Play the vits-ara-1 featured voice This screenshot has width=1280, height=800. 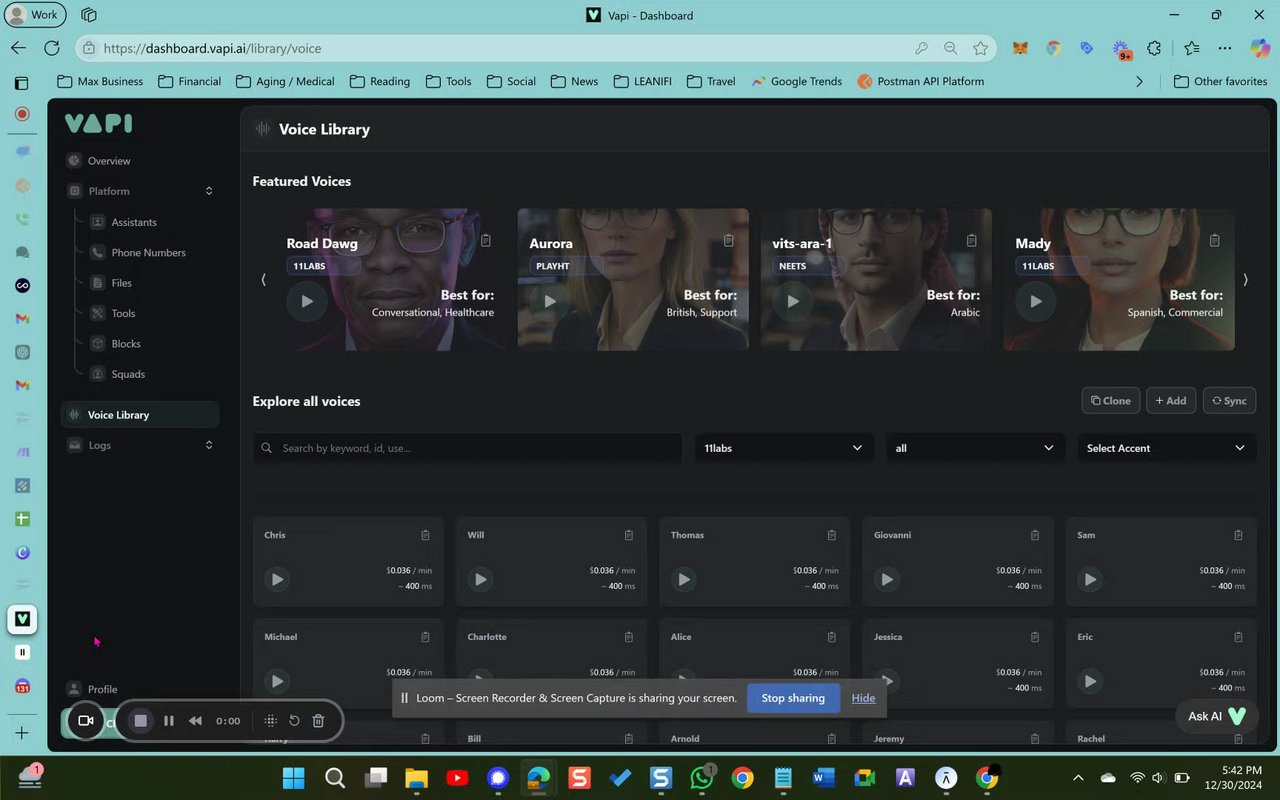(793, 301)
